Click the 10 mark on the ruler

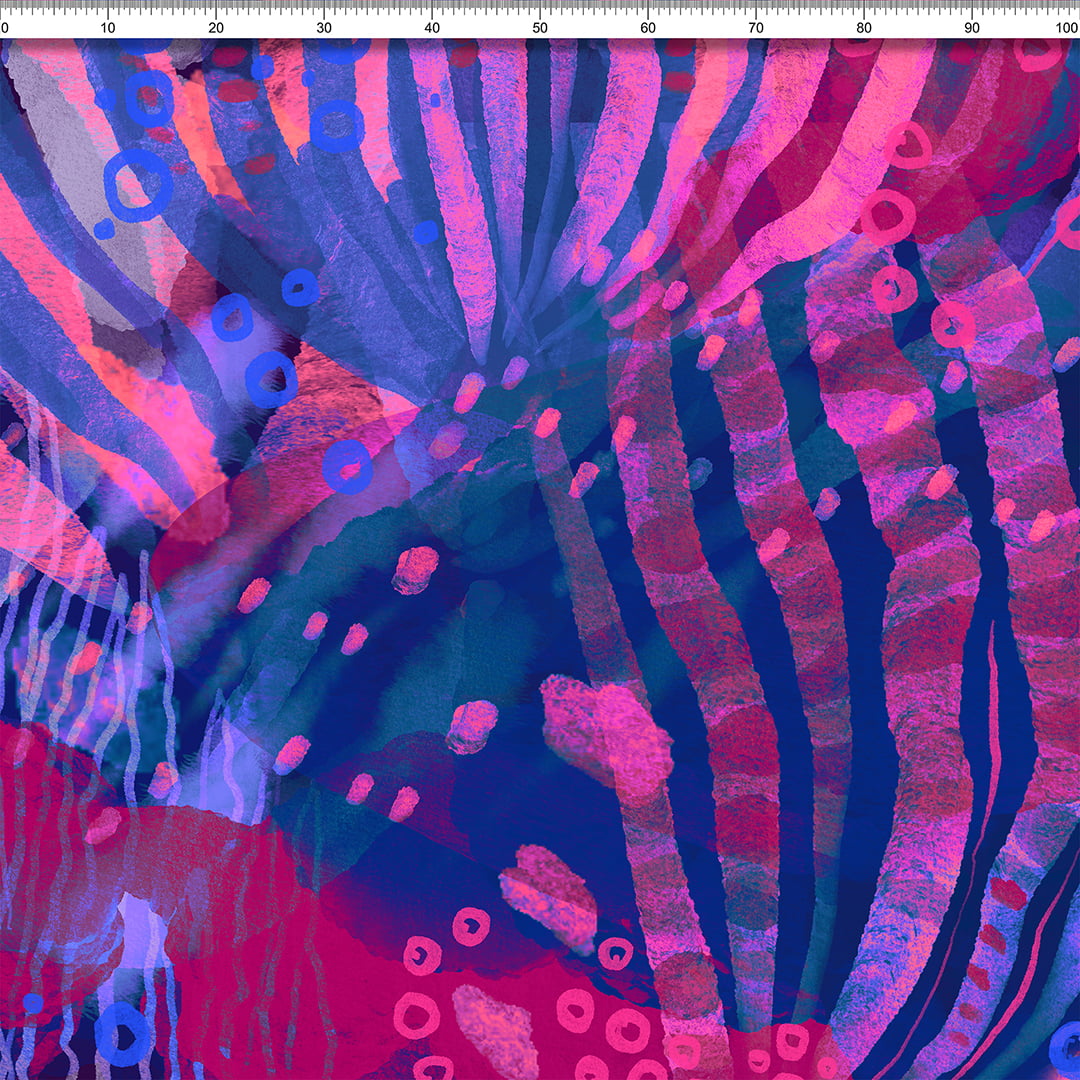coord(108,27)
